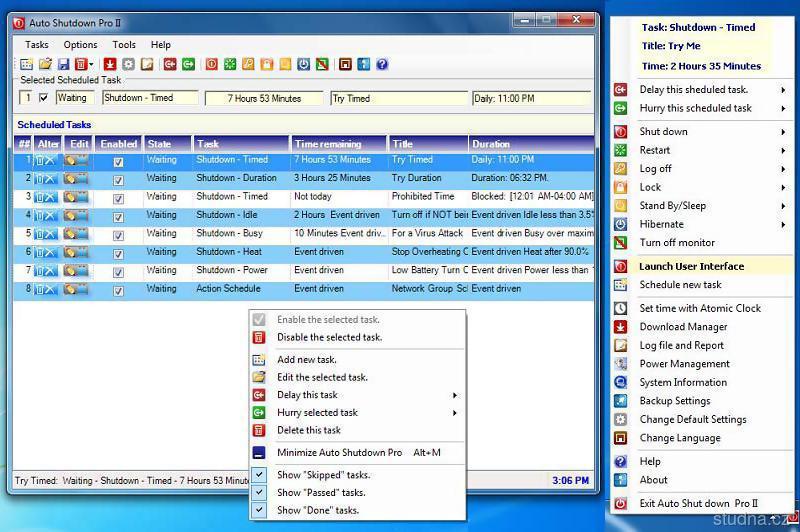Viewport: 800px width, 532px height.
Task: Open the Options menu in menu bar
Action: point(81,45)
